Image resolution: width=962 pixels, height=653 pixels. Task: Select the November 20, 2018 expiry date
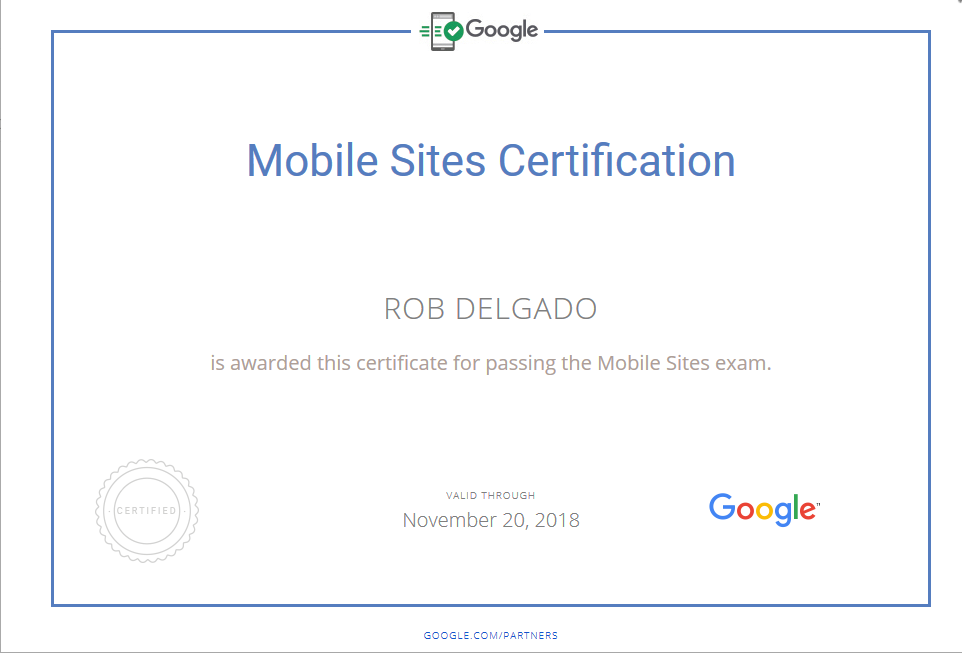click(x=490, y=520)
